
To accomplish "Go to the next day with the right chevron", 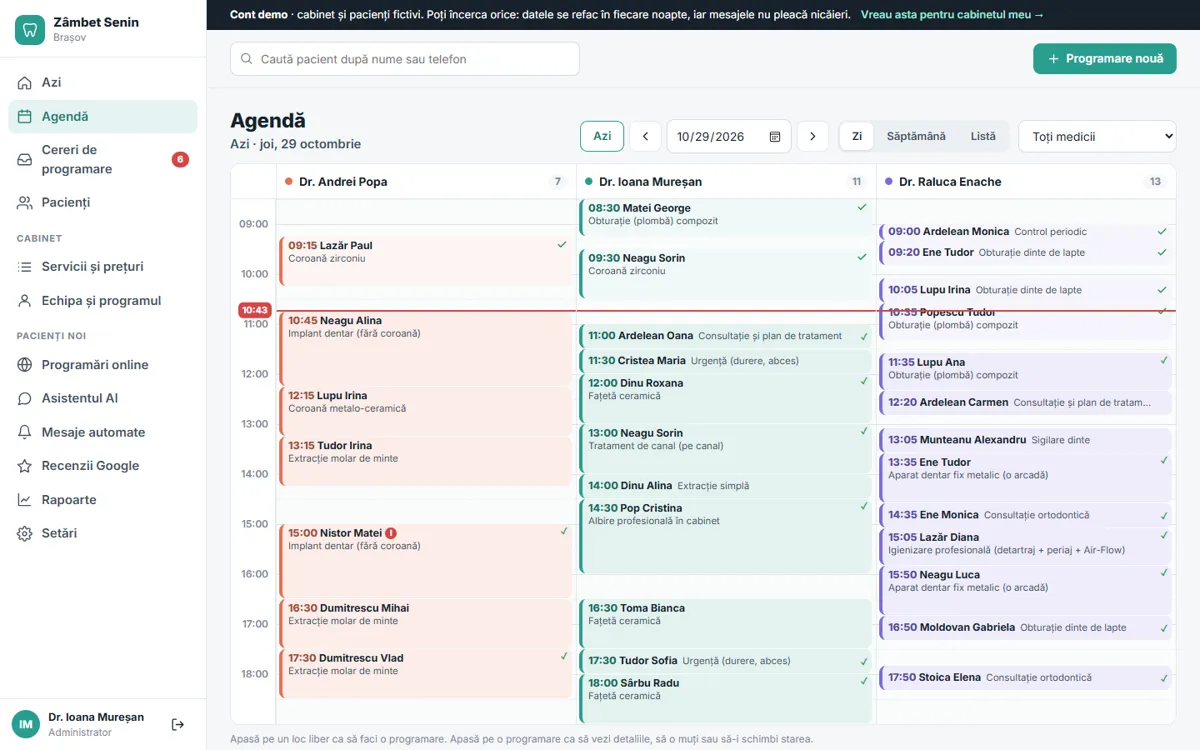I will 812,137.
